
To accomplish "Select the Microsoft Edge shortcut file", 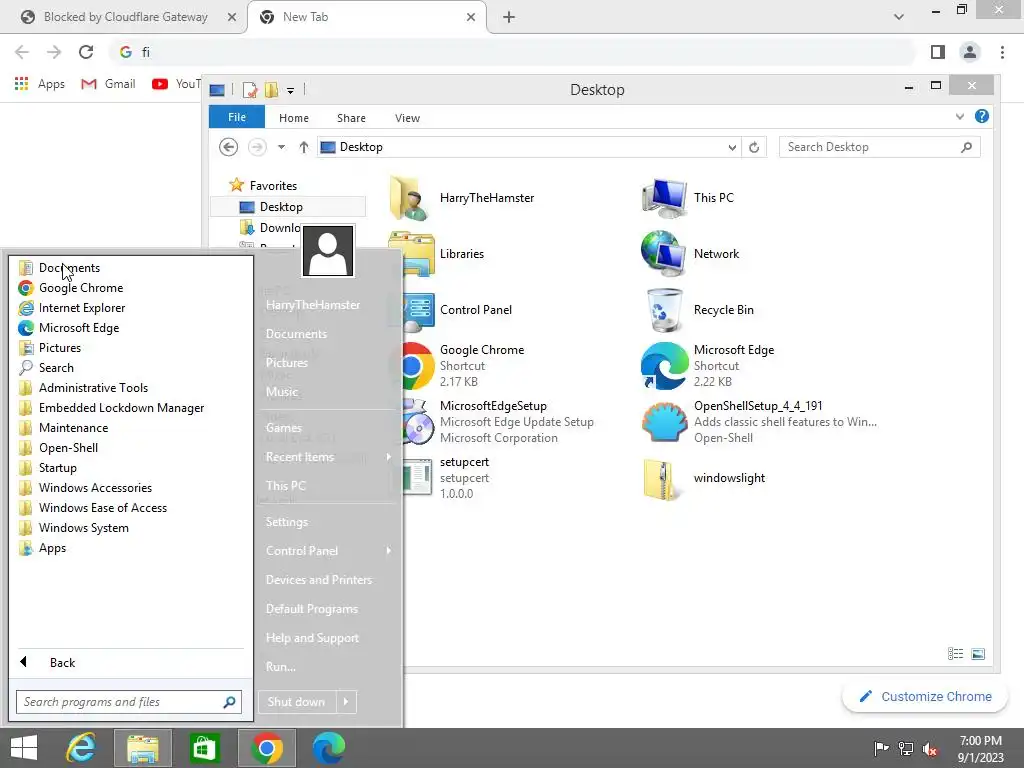I will coord(708,366).
